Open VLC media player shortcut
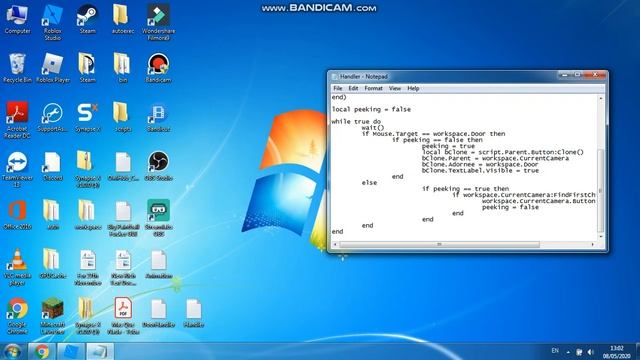640x360 pixels. (x=17, y=267)
